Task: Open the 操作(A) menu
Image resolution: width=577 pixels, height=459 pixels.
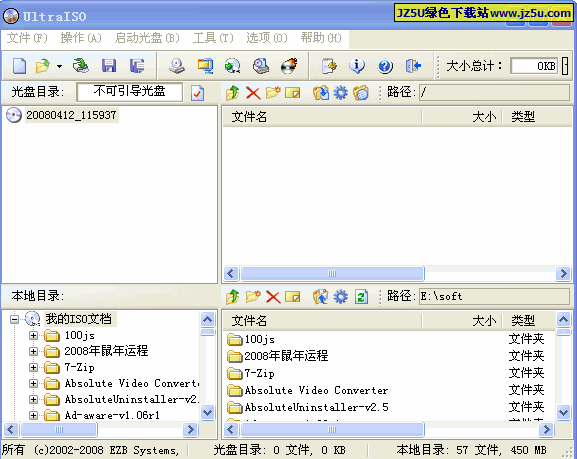Action: point(81,38)
